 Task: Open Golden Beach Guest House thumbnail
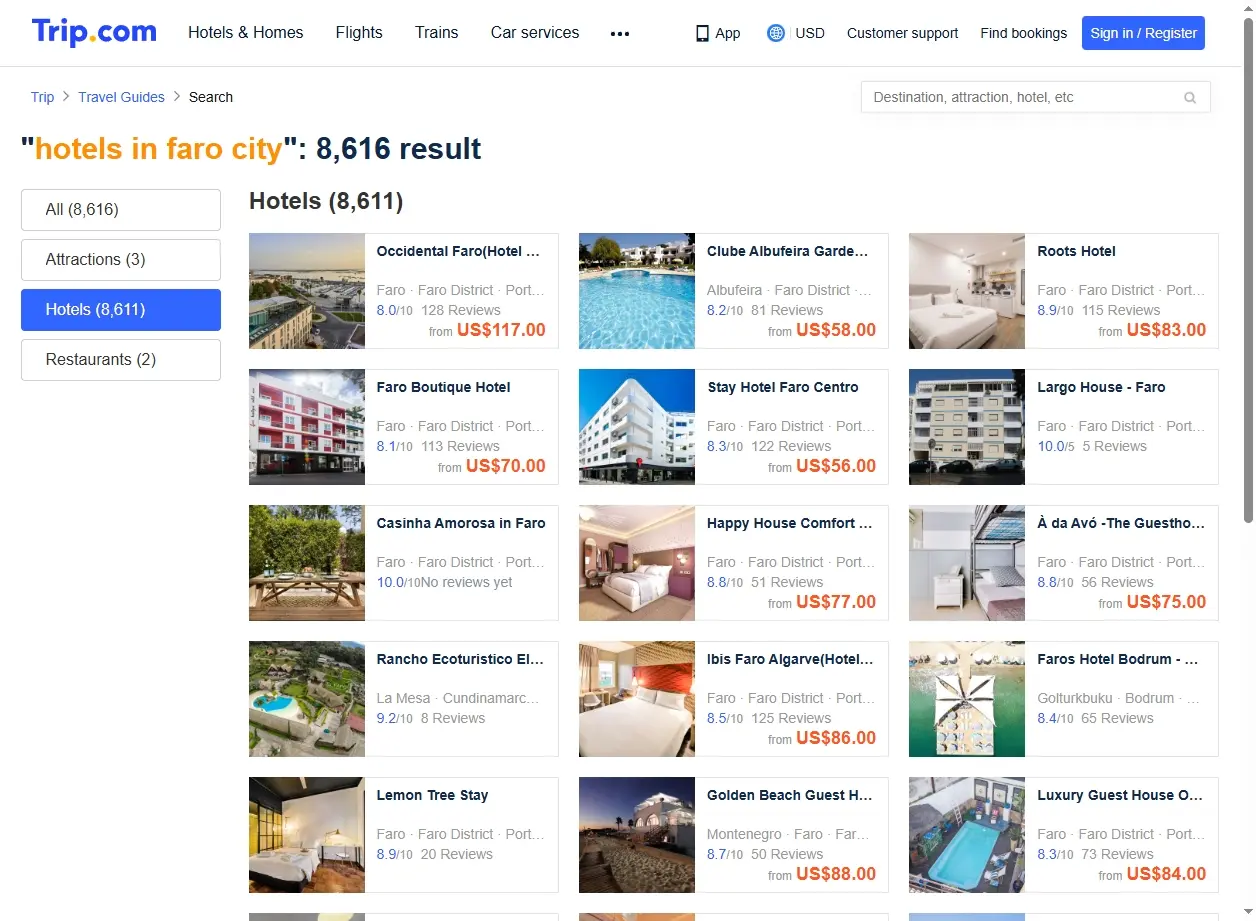pyautogui.click(x=637, y=835)
